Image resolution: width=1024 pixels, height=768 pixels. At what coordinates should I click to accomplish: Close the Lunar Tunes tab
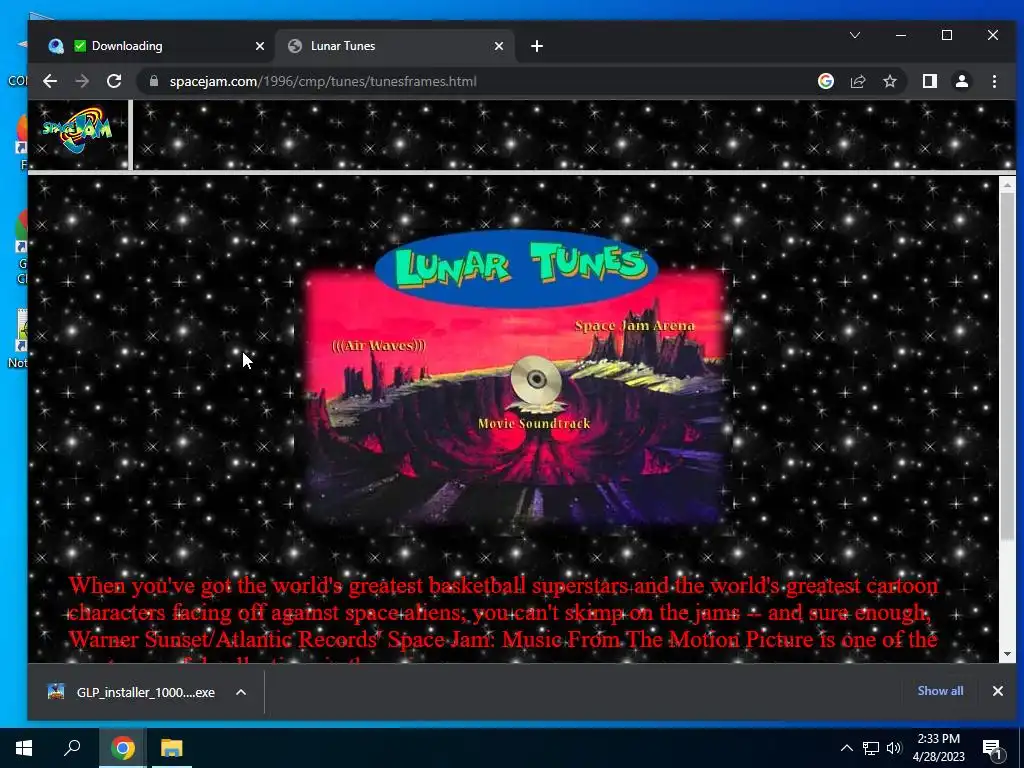(499, 46)
